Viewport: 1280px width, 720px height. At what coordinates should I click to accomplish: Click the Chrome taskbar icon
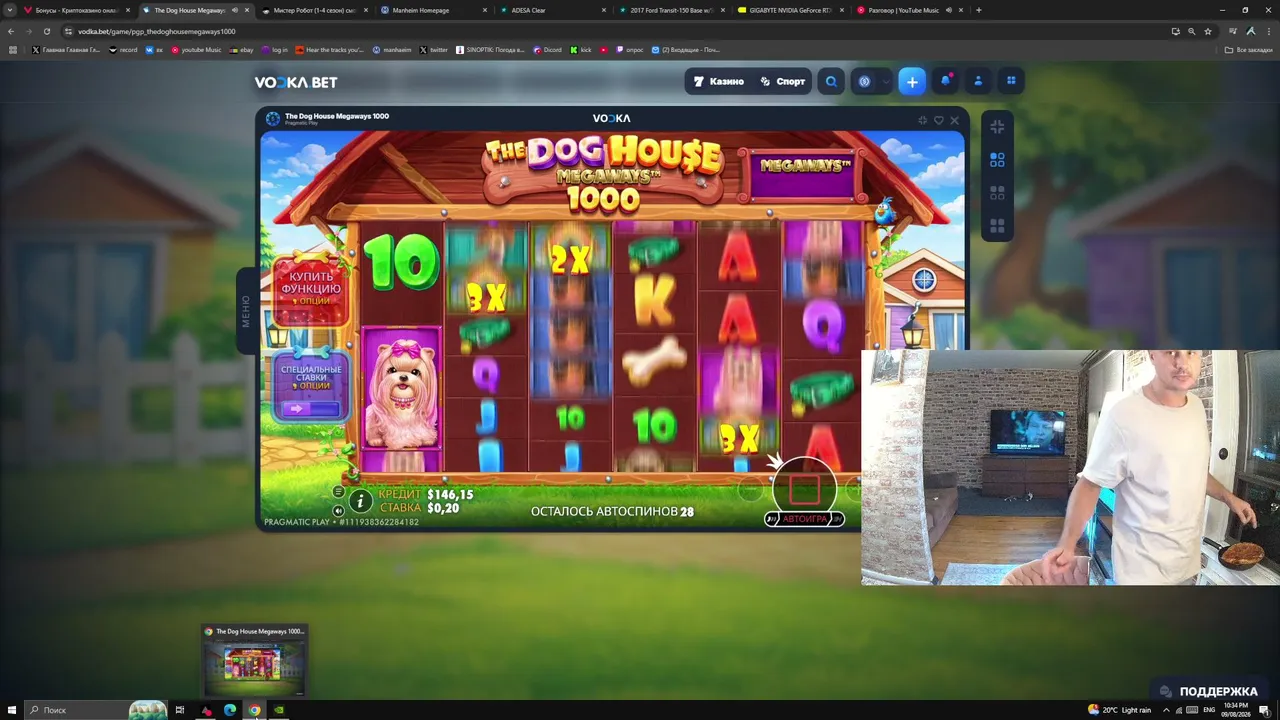click(x=255, y=710)
